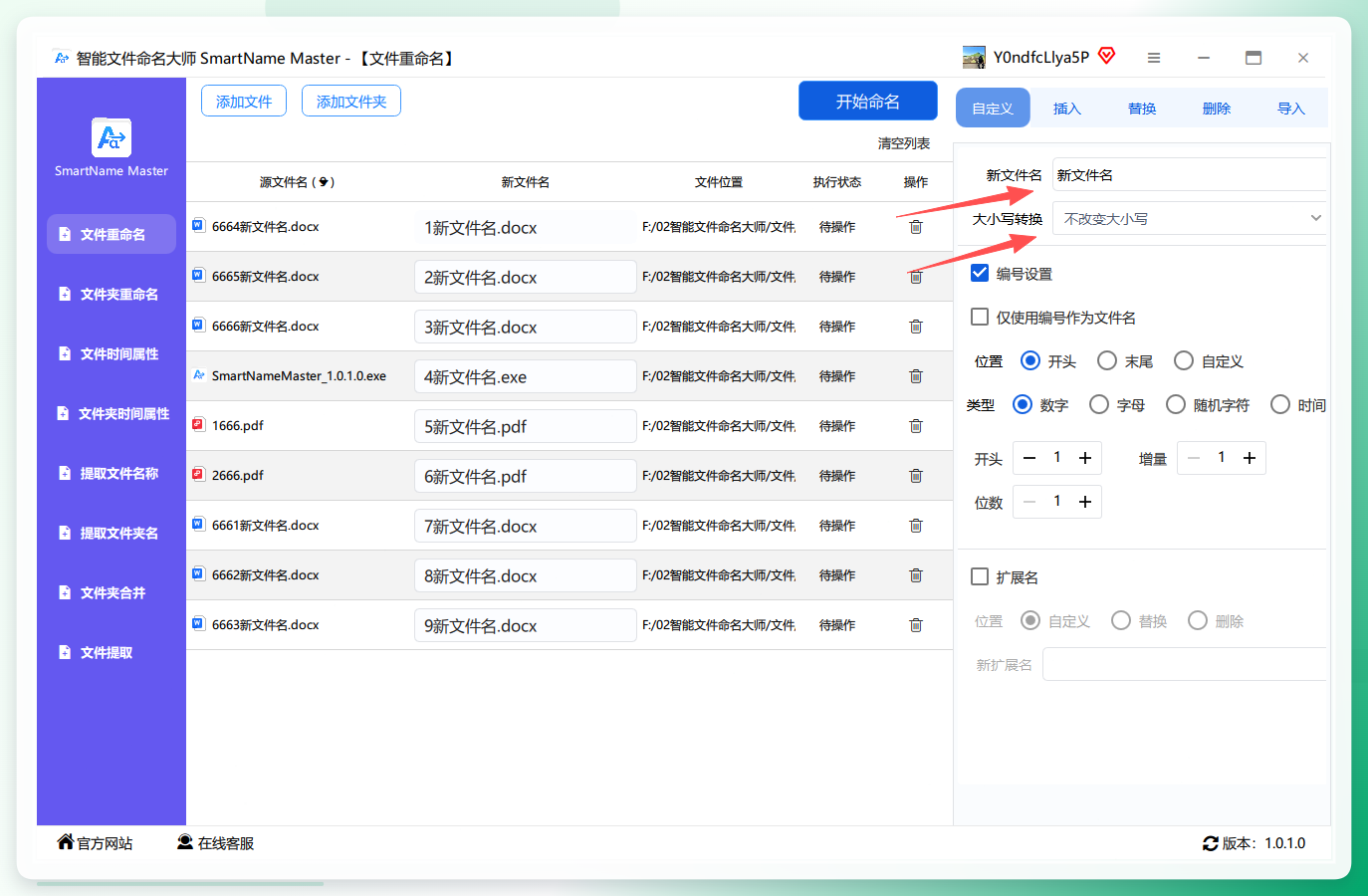Screen dimensions: 1368x896
Task: Open the hamburger menu in title bar
Action: (x=1154, y=58)
